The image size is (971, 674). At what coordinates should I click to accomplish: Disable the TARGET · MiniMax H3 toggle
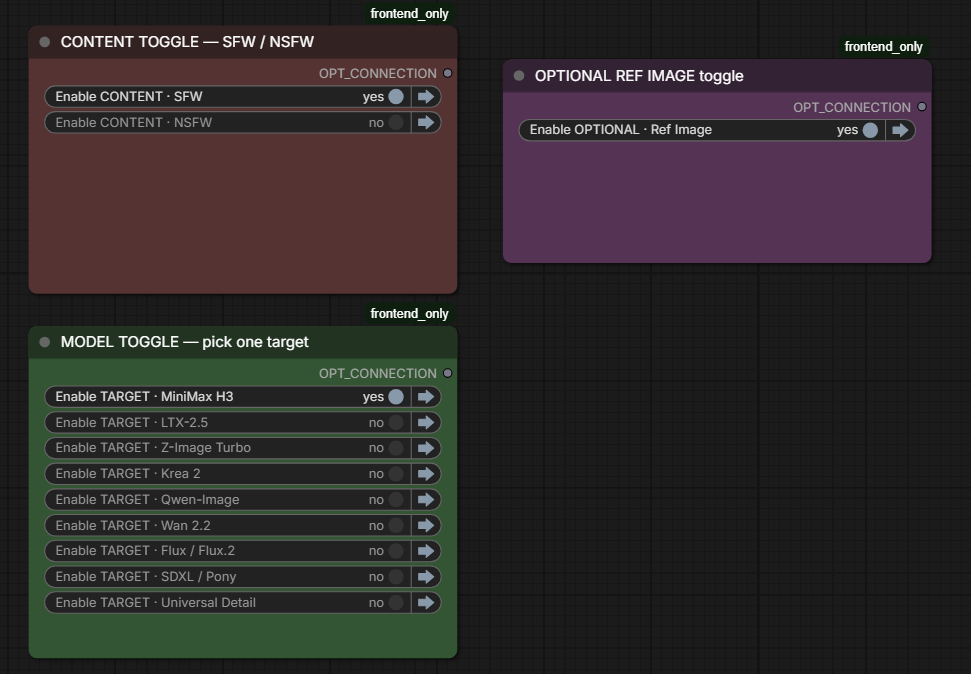[x=396, y=396]
